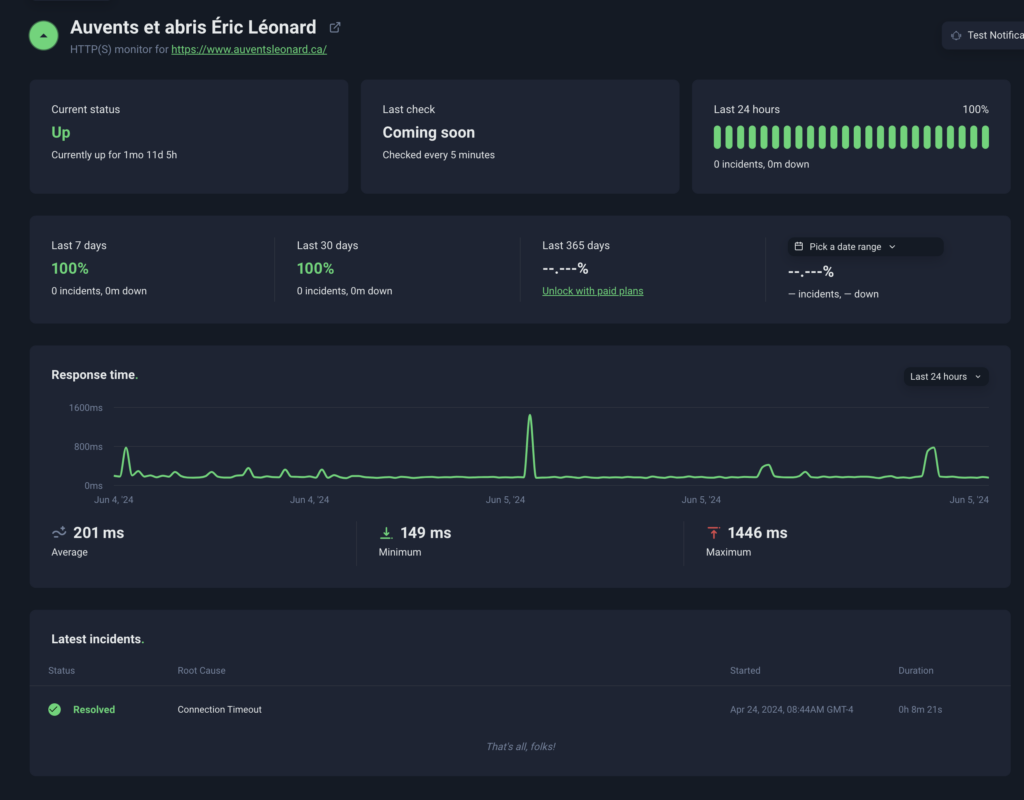Click the Test Notification button icon

956,35
